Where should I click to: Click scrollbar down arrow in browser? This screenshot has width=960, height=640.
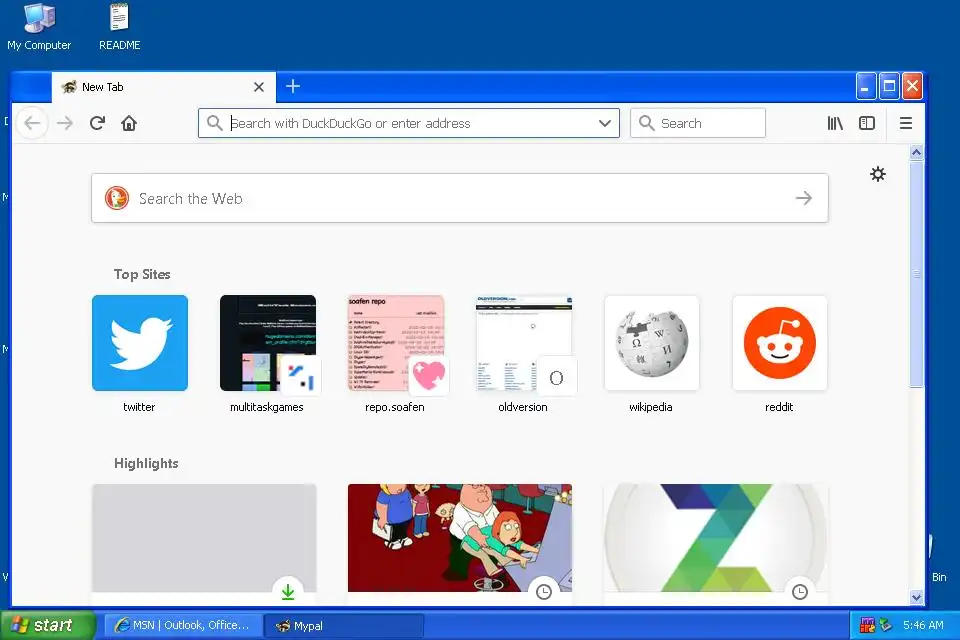(x=917, y=597)
